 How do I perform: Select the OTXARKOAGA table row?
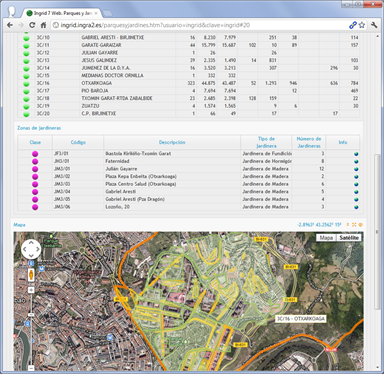click(189, 83)
